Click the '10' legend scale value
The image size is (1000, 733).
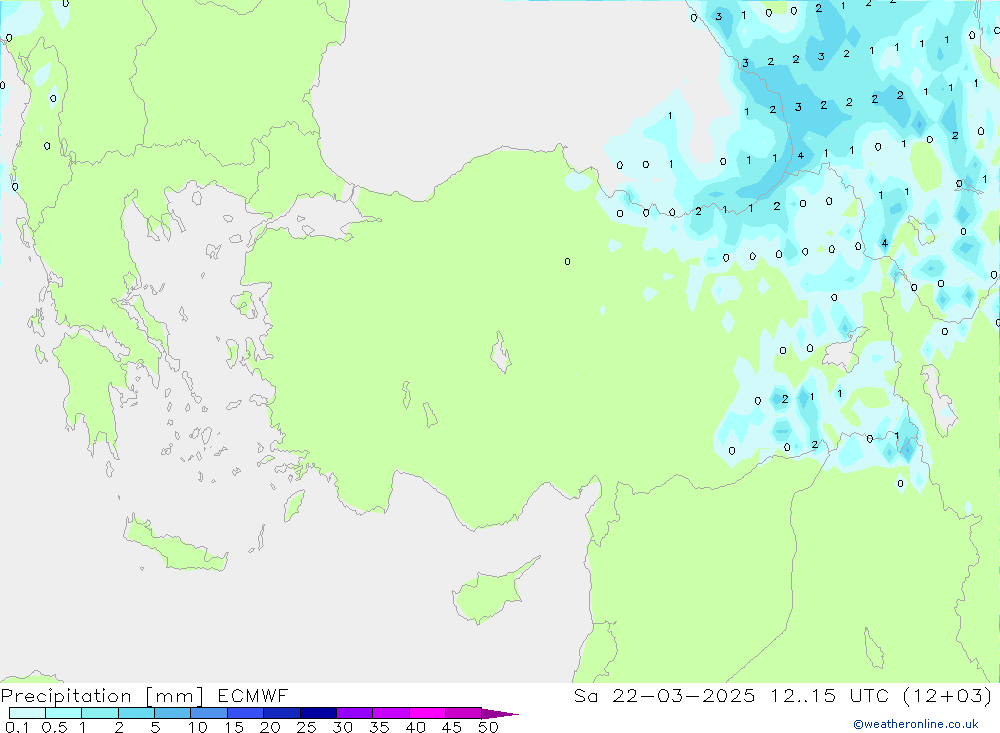pos(198,727)
